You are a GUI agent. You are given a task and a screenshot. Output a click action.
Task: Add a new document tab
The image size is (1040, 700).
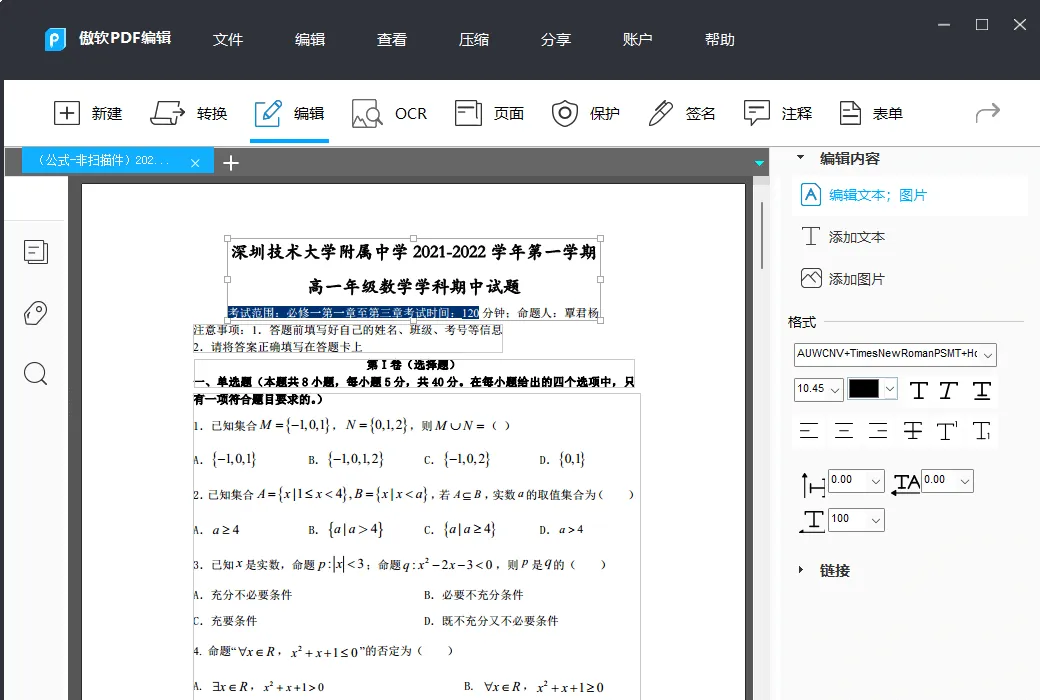[231, 163]
